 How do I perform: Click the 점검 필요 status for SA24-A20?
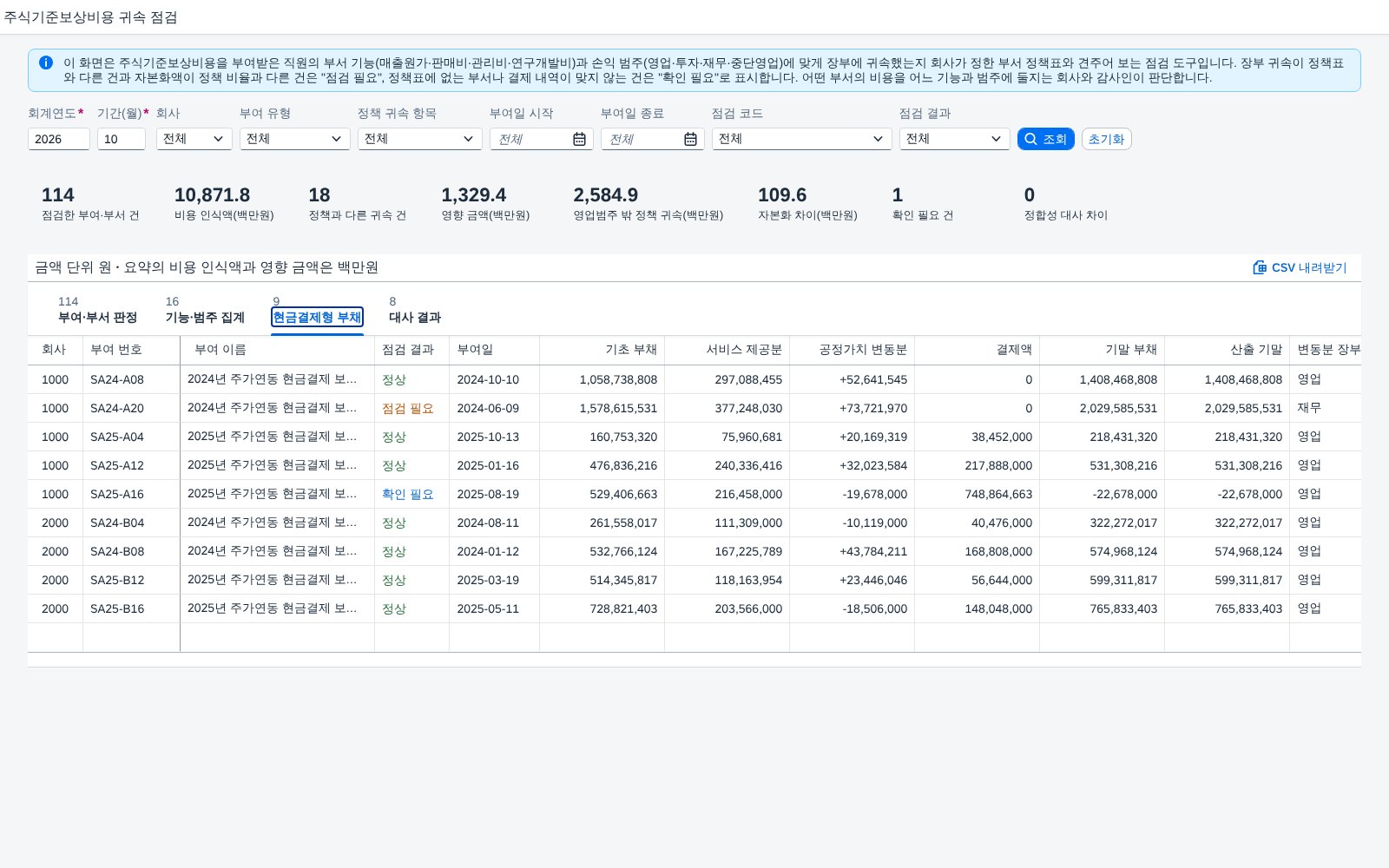(x=408, y=408)
